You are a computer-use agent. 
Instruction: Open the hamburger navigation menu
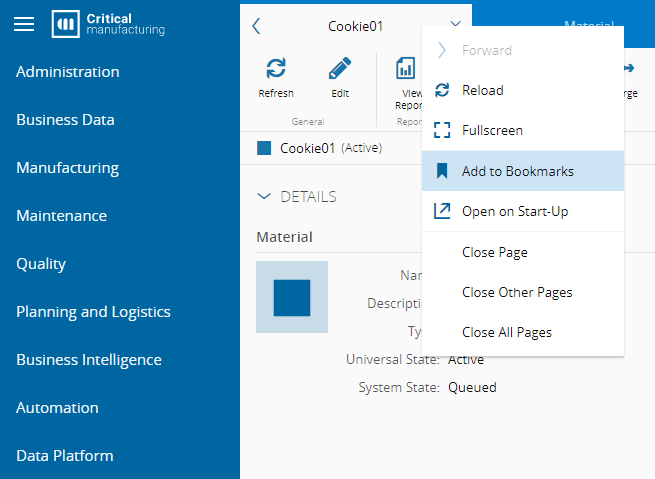[x=24, y=25]
